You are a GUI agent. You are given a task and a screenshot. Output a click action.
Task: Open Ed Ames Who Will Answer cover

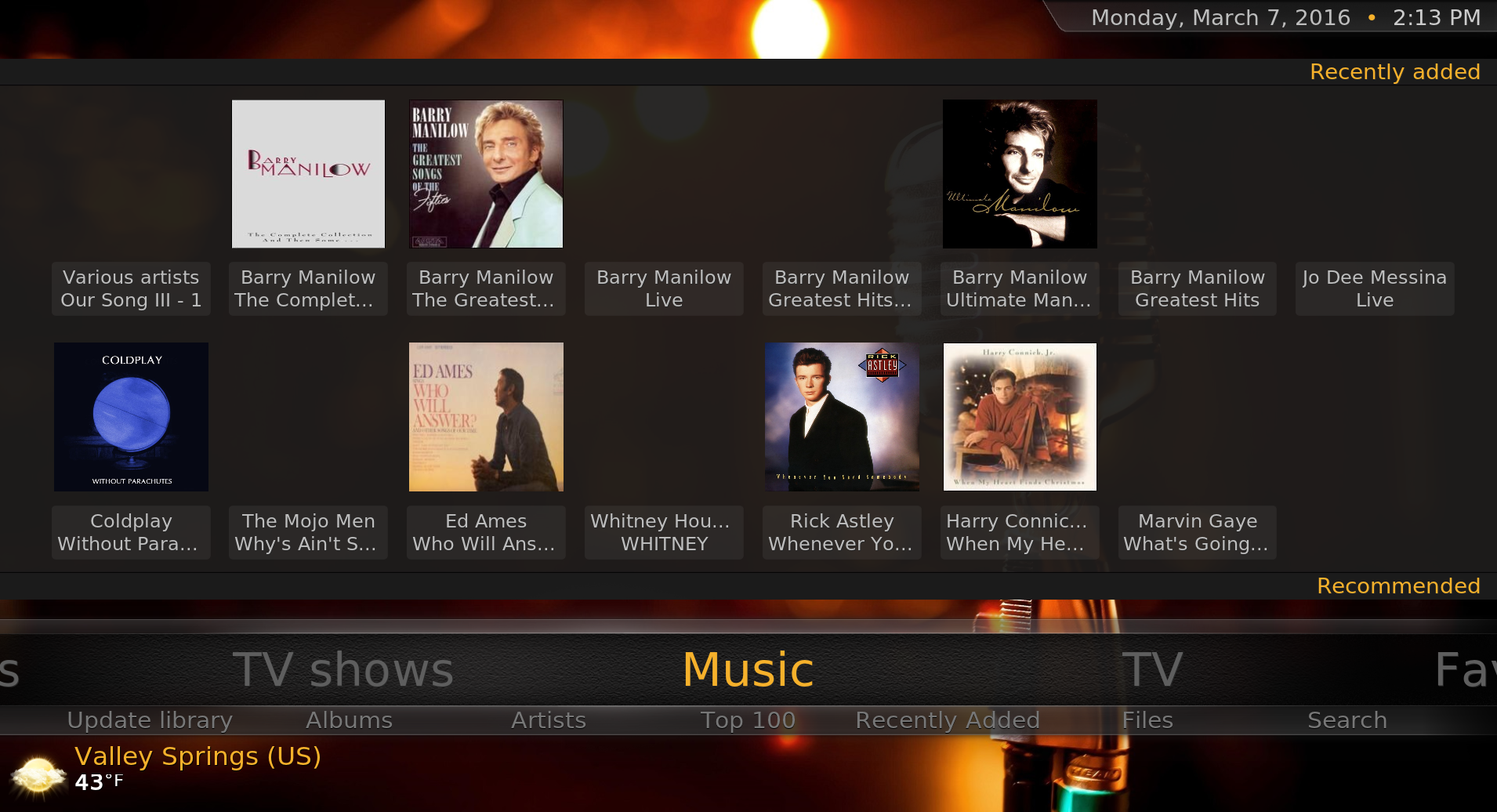(486, 417)
